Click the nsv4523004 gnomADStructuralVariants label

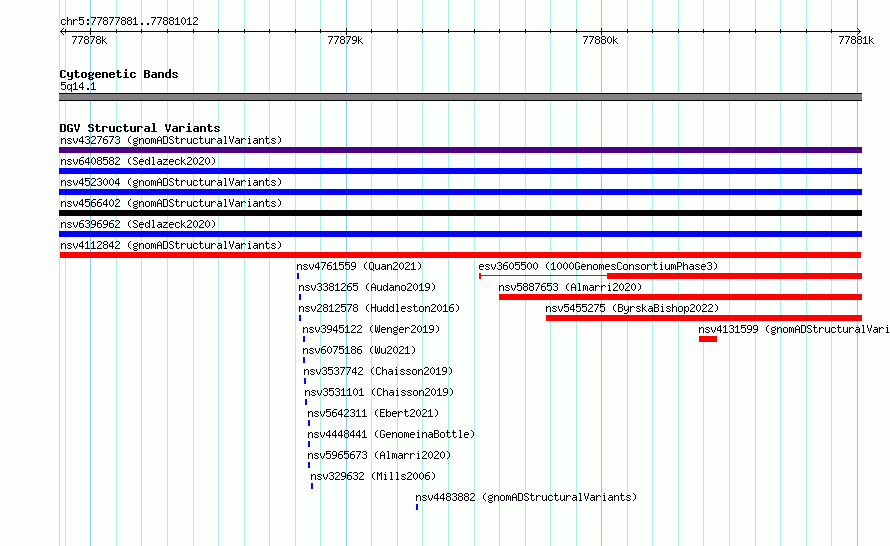click(171, 182)
